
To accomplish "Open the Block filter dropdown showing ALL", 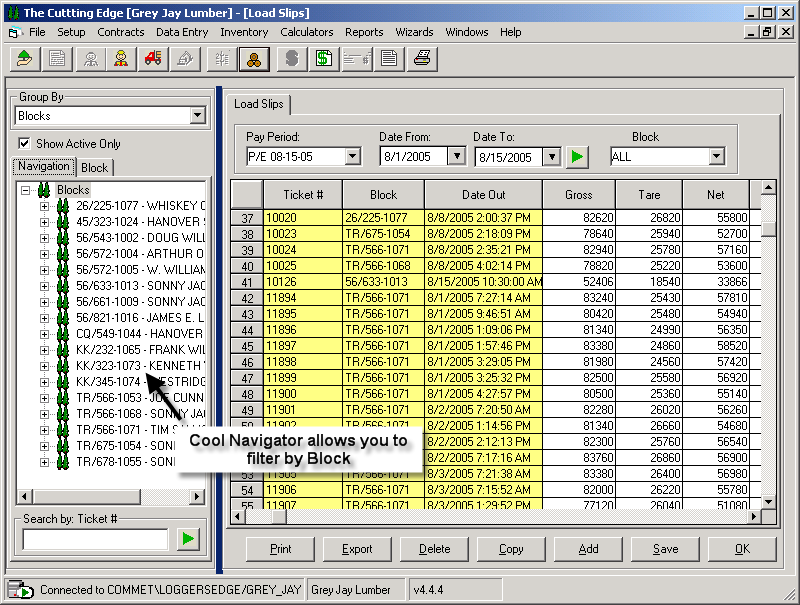I will click(x=716, y=157).
